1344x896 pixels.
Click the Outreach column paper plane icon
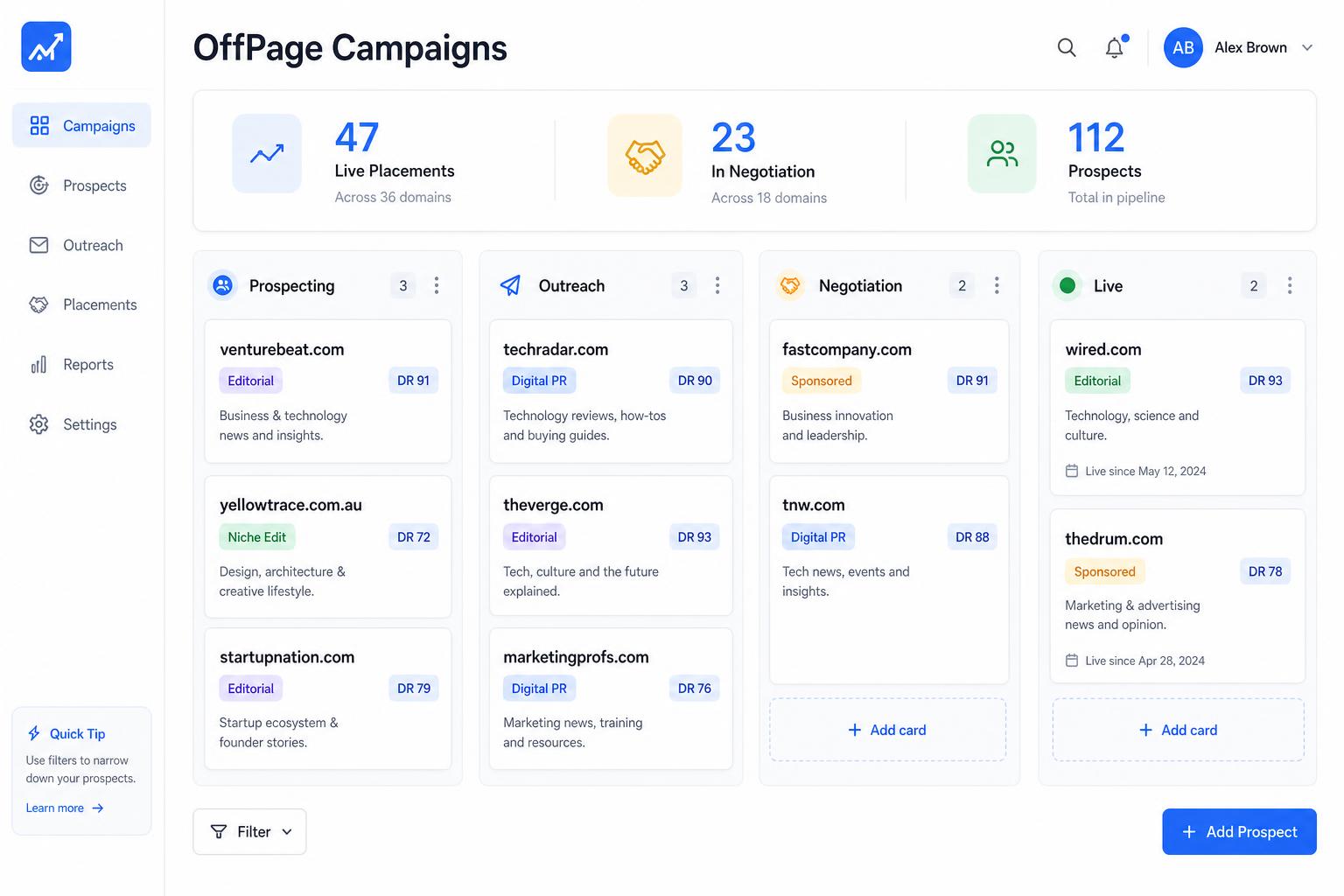coord(510,285)
